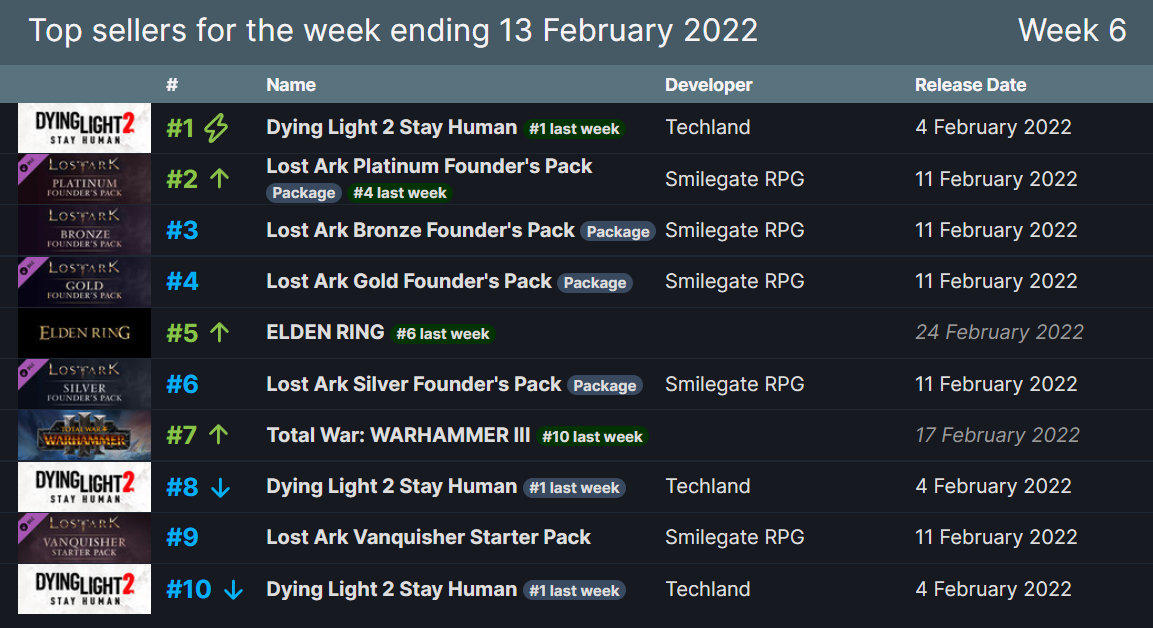1153x628 pixels.
Task: Sort by the Name column header
Action: pyautogui.click(x=291, y=85)
